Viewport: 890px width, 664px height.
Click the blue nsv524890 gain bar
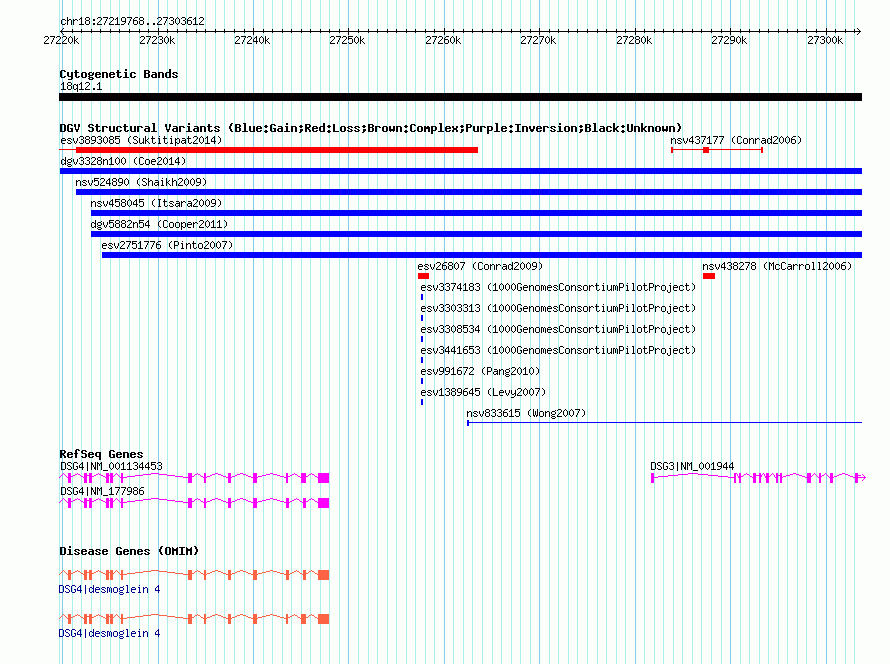[469, 192]
